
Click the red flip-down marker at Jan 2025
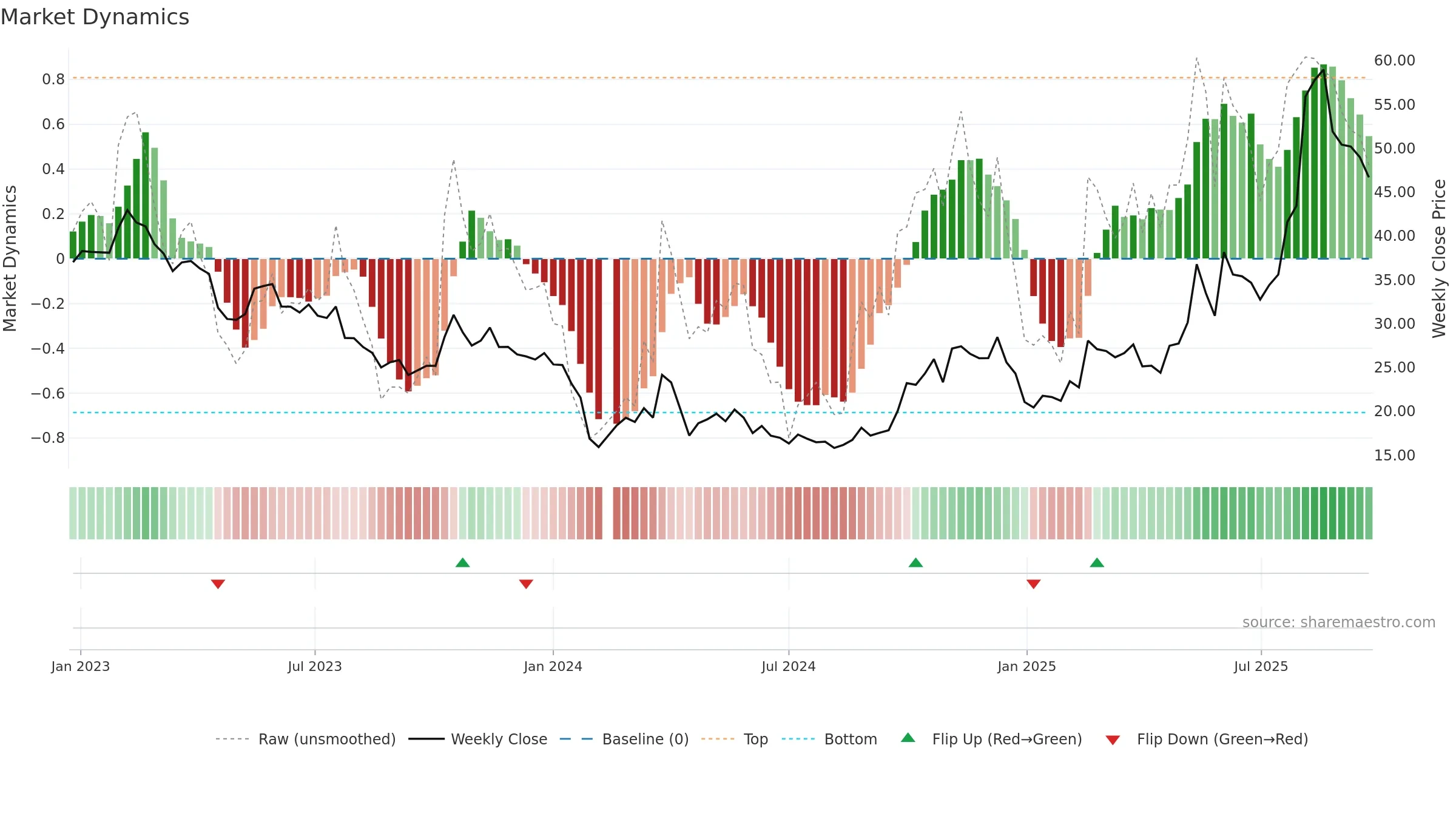pos(1034,584)
